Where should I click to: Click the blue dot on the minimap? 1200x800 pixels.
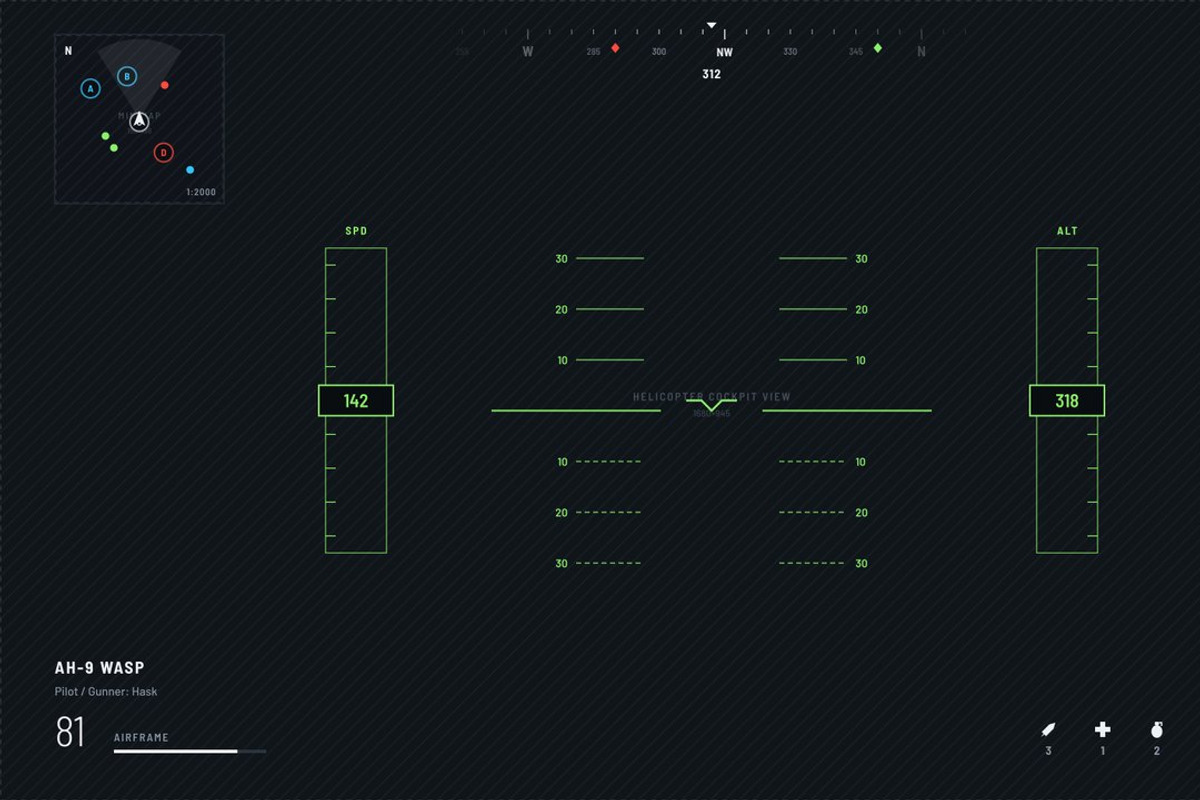190,170
